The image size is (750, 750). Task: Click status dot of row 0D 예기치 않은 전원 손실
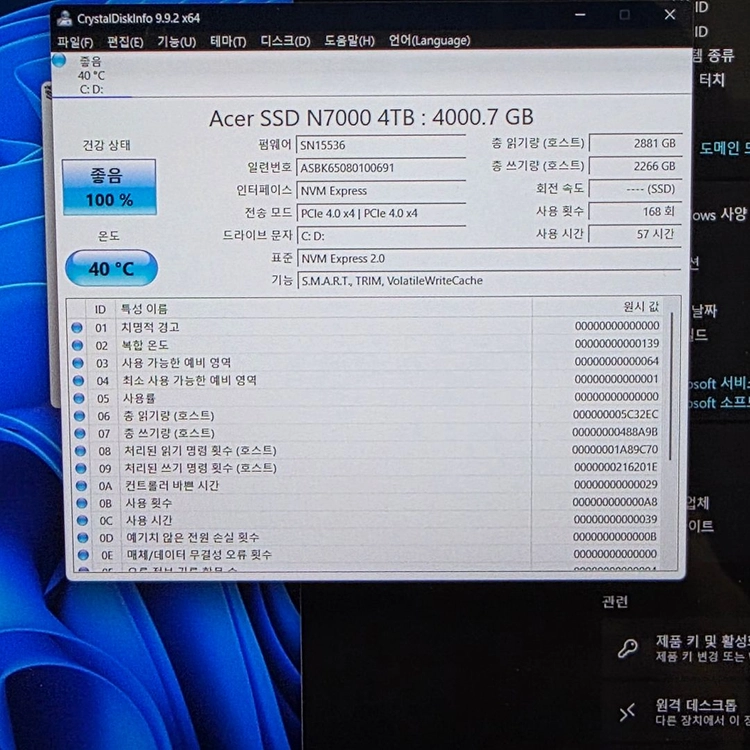[83, 537]
